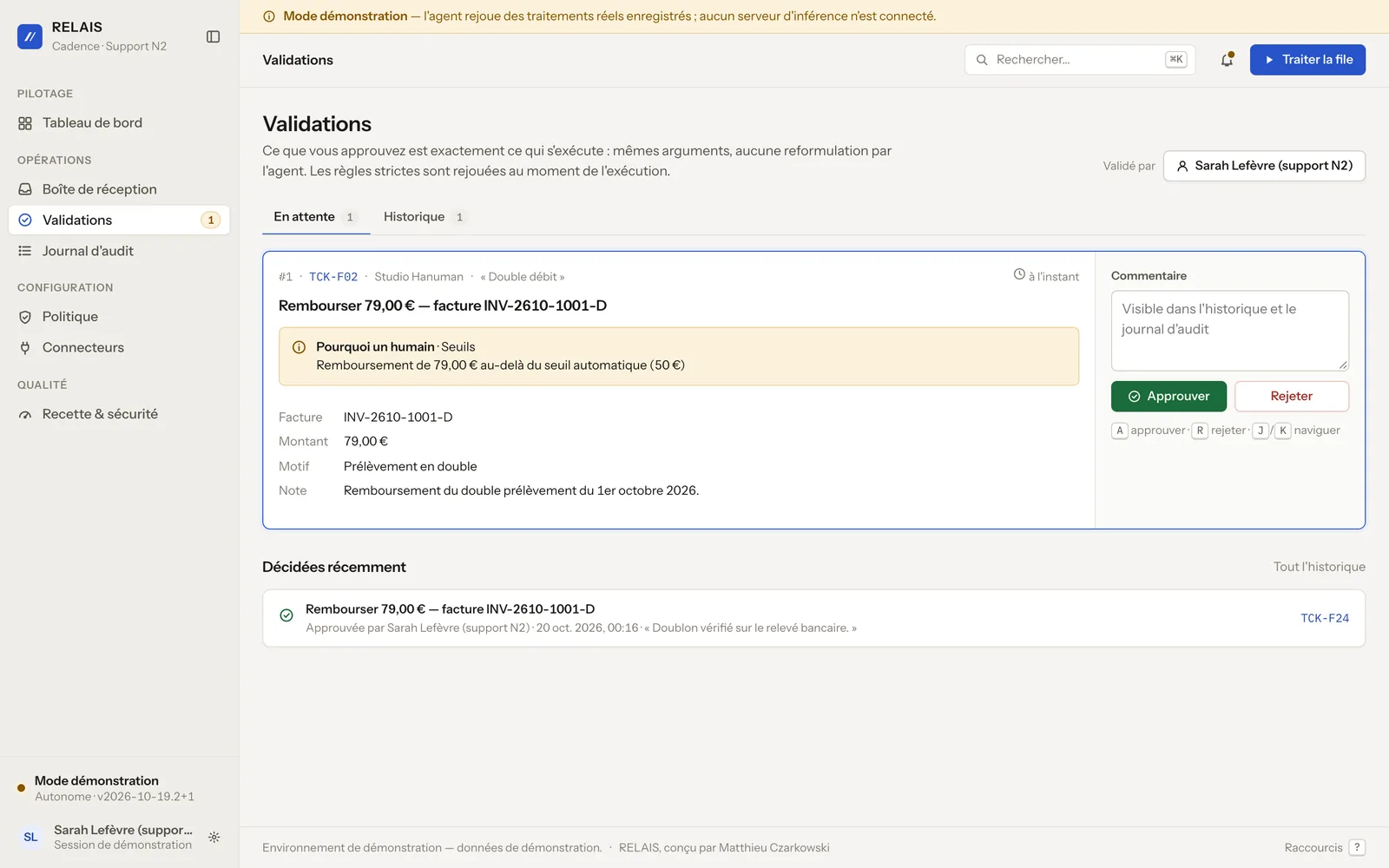Click the invoice value INV-2610-1001-D
The height and width of the screenshot is (868, 1389).
[x=398, y=418]
